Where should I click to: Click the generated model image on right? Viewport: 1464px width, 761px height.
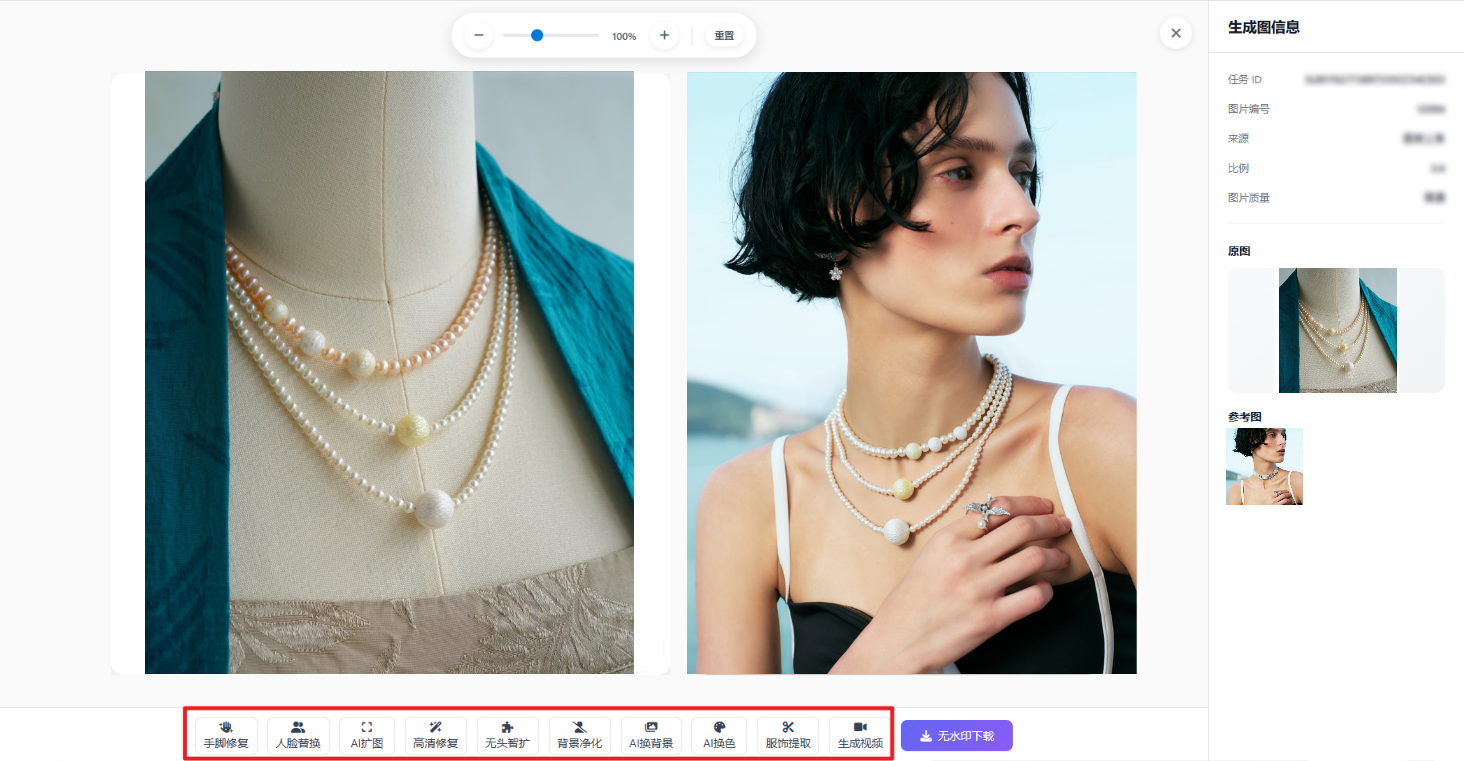click(x=911, y=372)
